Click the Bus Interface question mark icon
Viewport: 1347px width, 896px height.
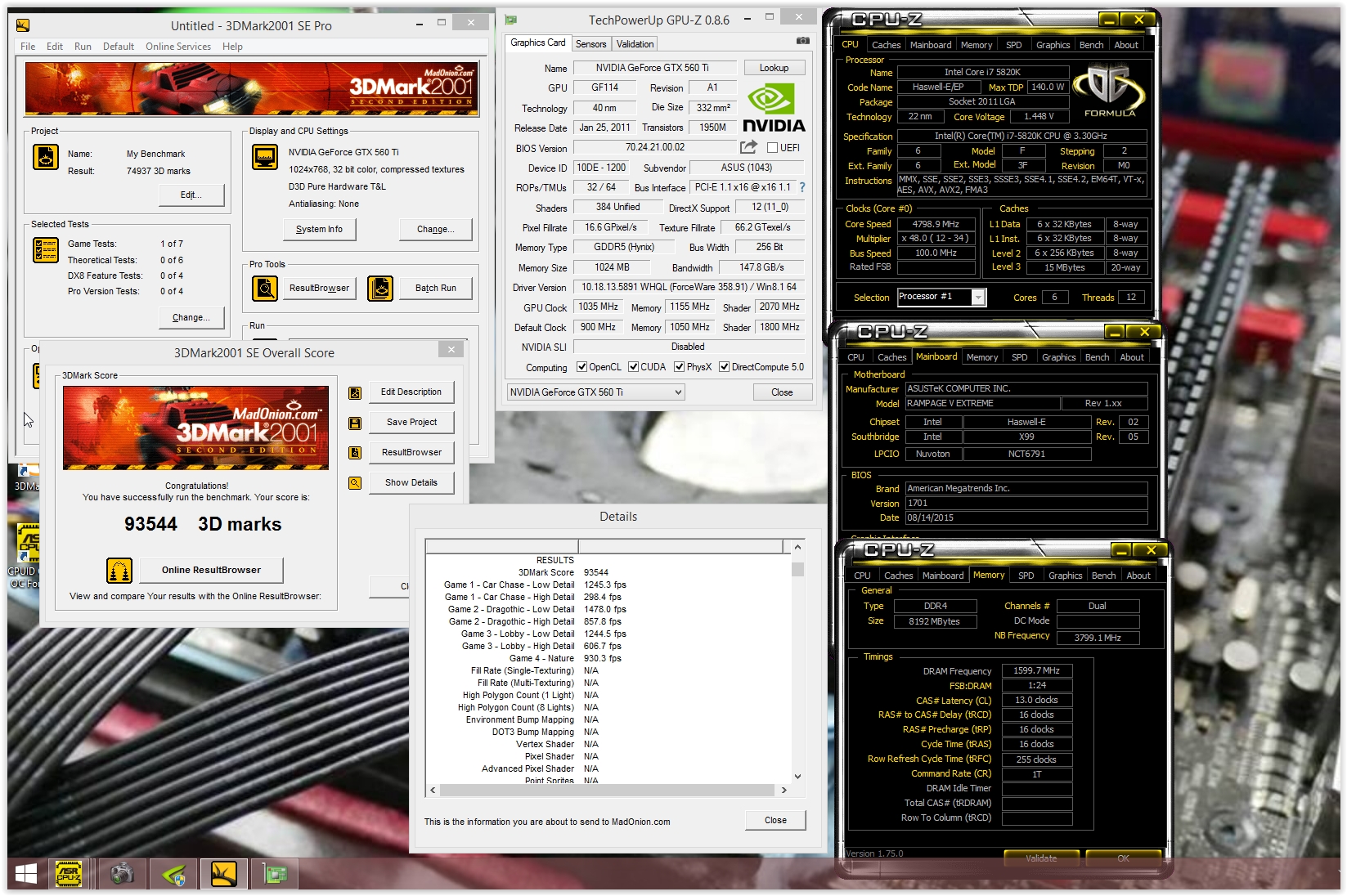point(802,187)
